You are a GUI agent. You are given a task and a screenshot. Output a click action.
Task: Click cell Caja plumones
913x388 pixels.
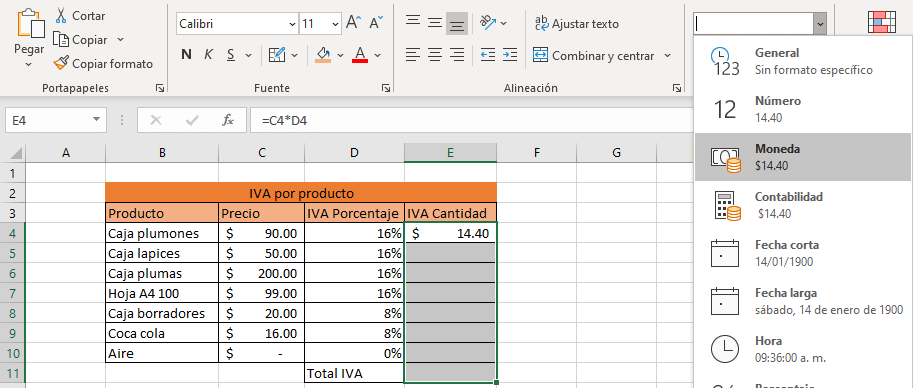pyautogui.click(x=162, y=234)
